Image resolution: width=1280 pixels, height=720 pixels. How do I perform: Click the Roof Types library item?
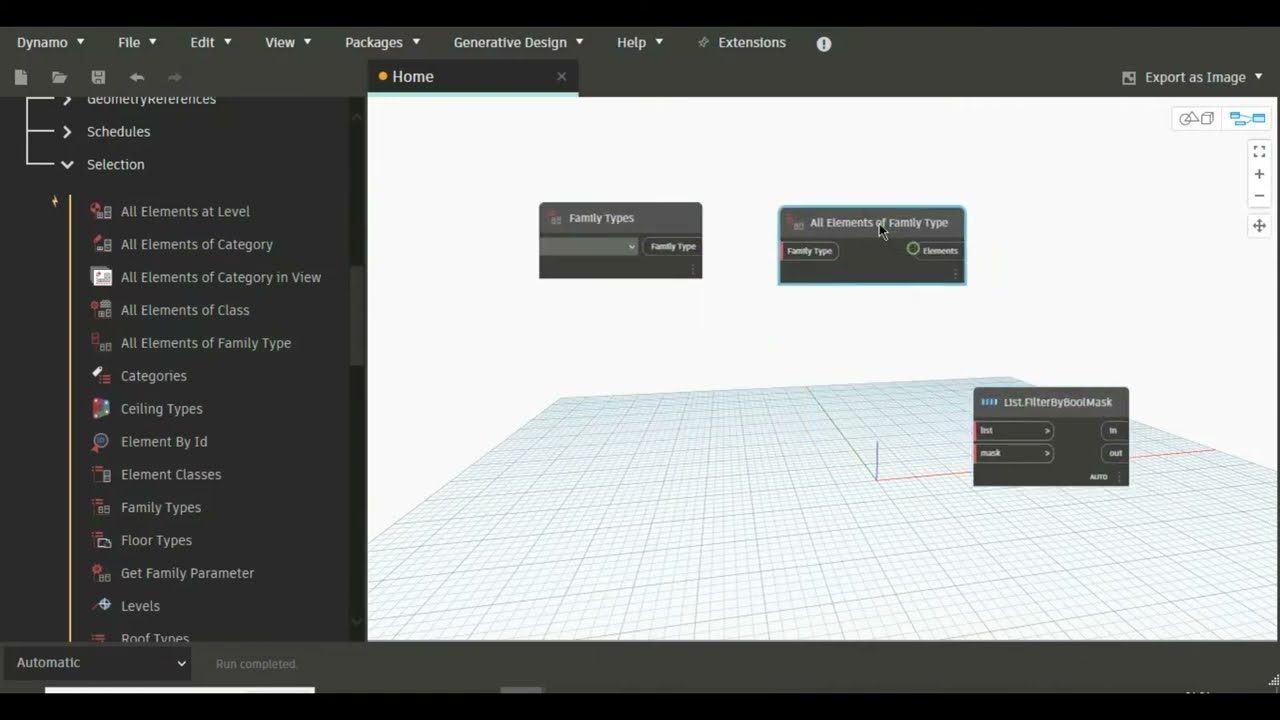coord(155,637)
